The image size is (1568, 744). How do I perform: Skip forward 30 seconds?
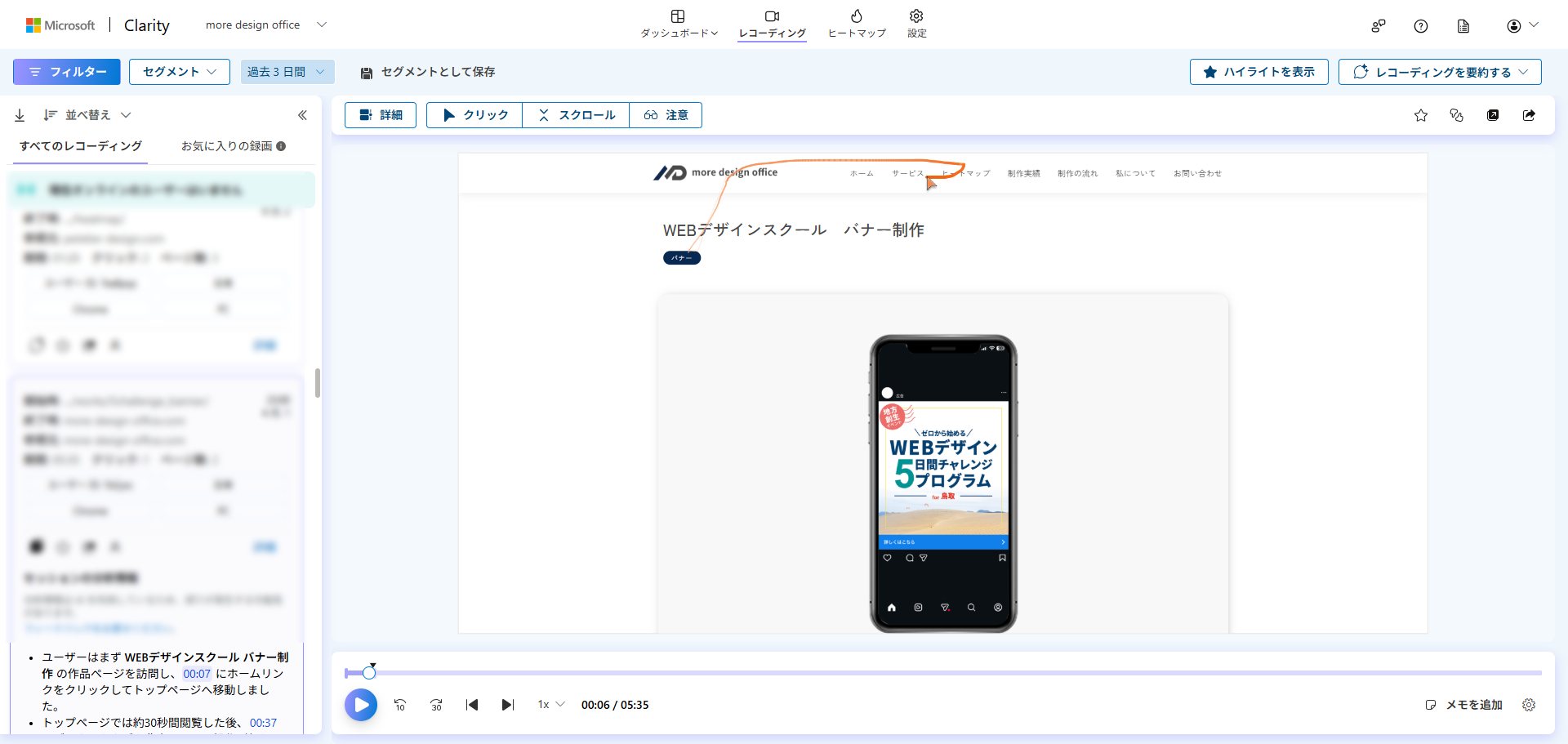pyautogui.click(x=436, y=705)
